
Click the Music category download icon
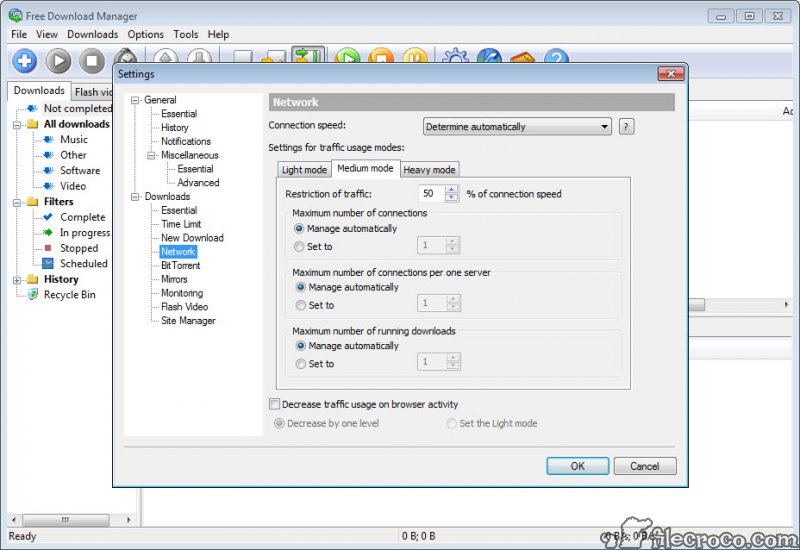48,139
